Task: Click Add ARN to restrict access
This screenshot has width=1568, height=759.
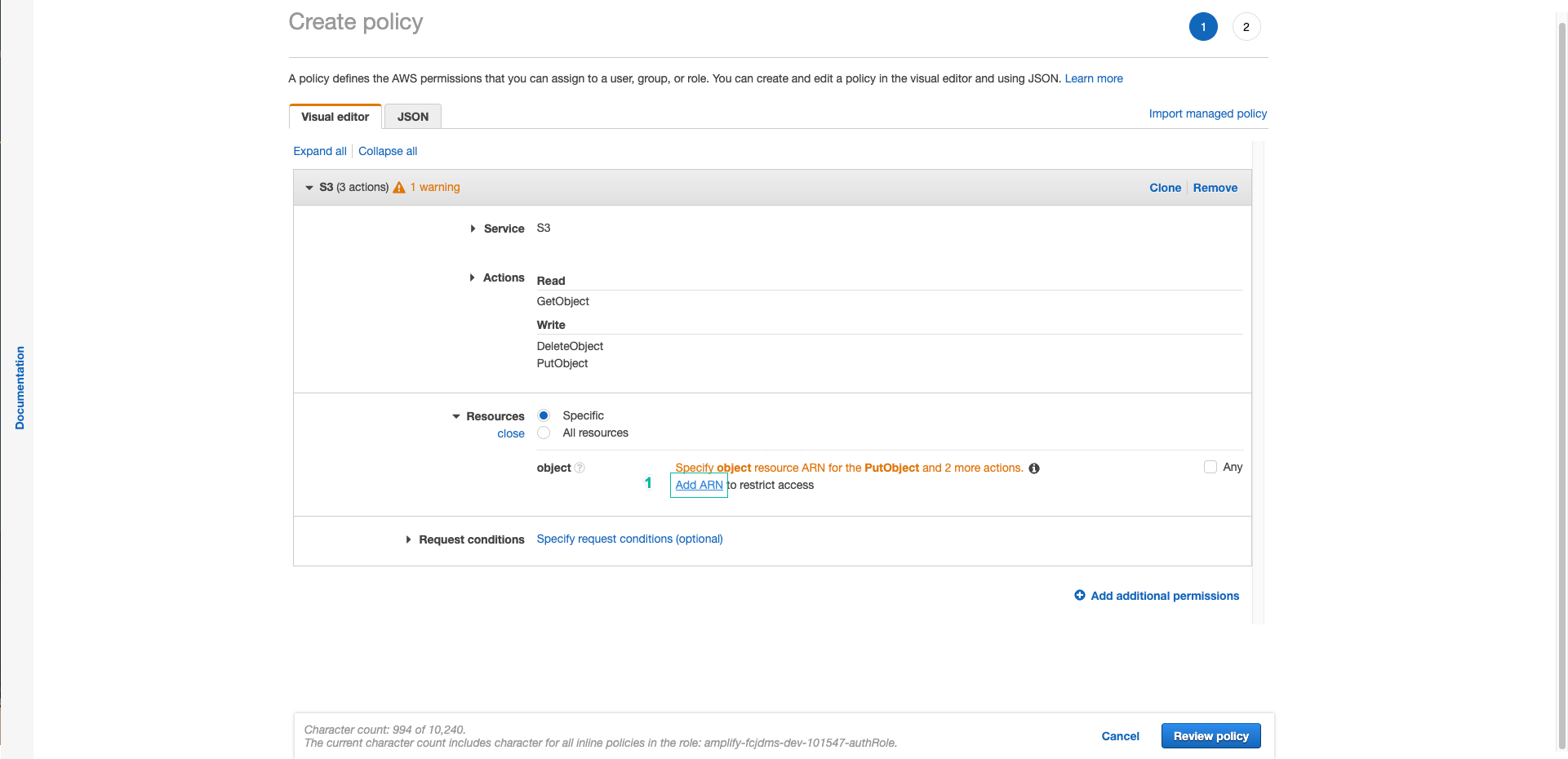Action: click(700, 485)
